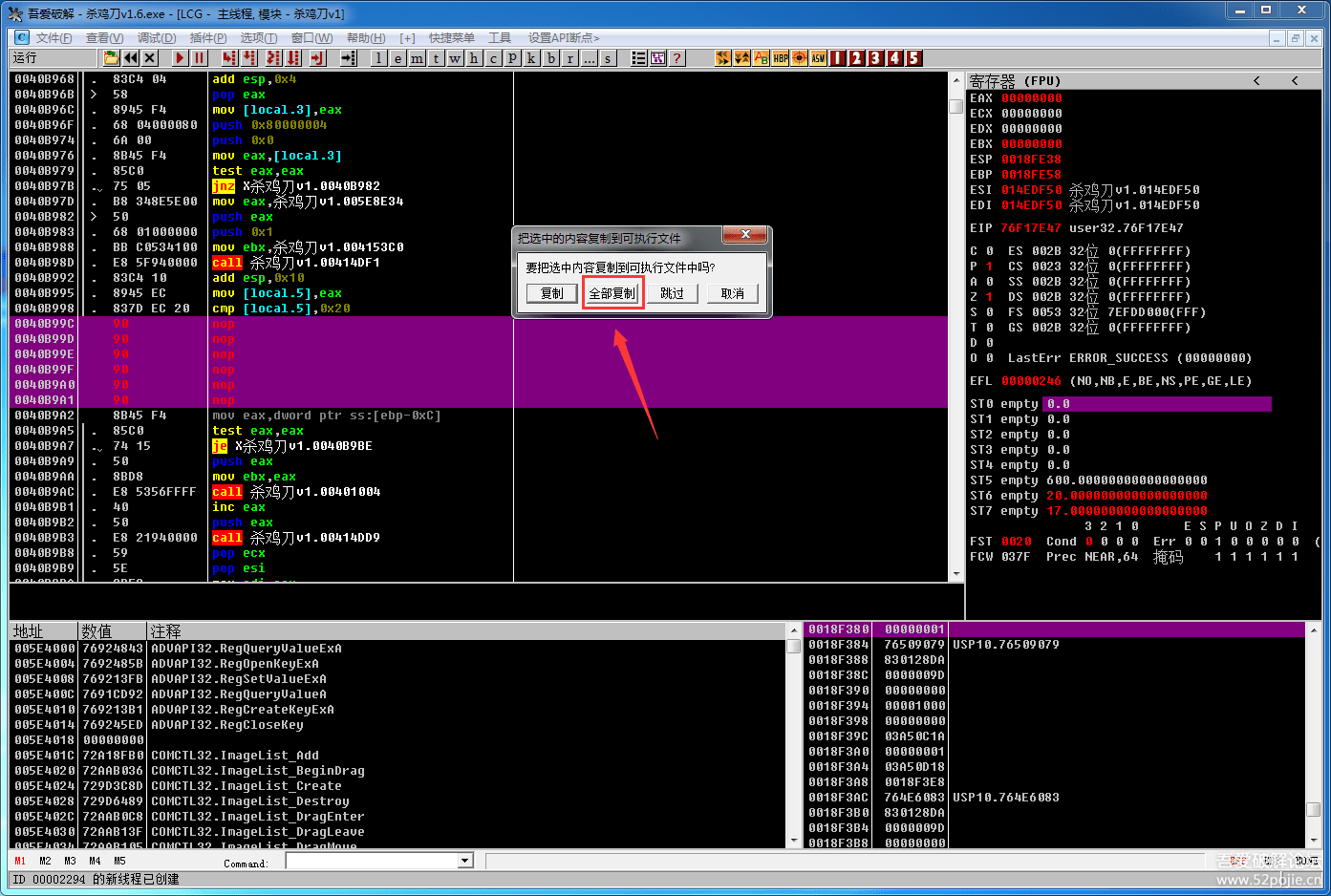The image size is (1331, 896).
Task: Open the source 's' button
Action: tap(609, 58)
